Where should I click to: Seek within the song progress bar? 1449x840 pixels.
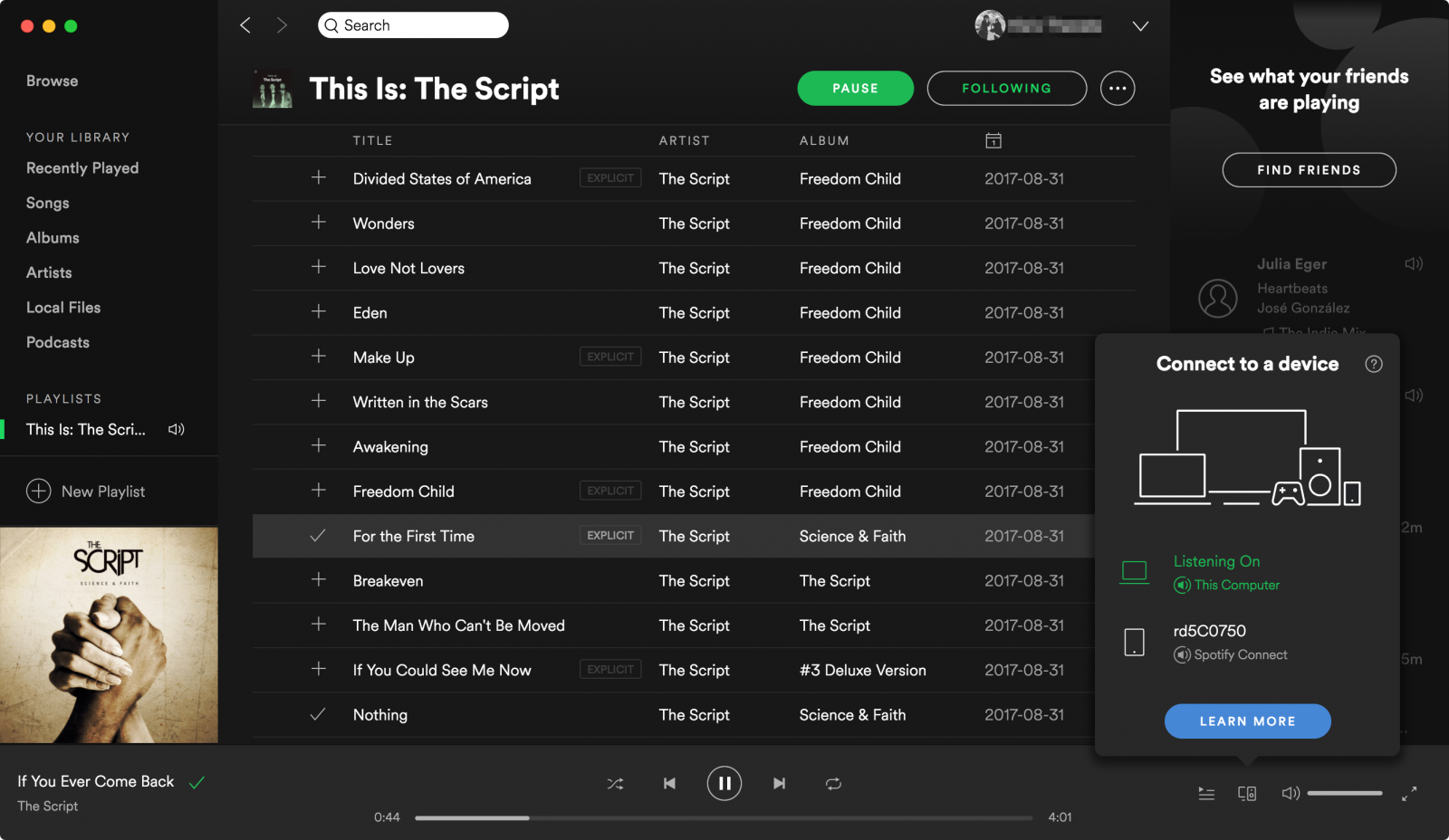pyautogui.click(x=724, y=817)
